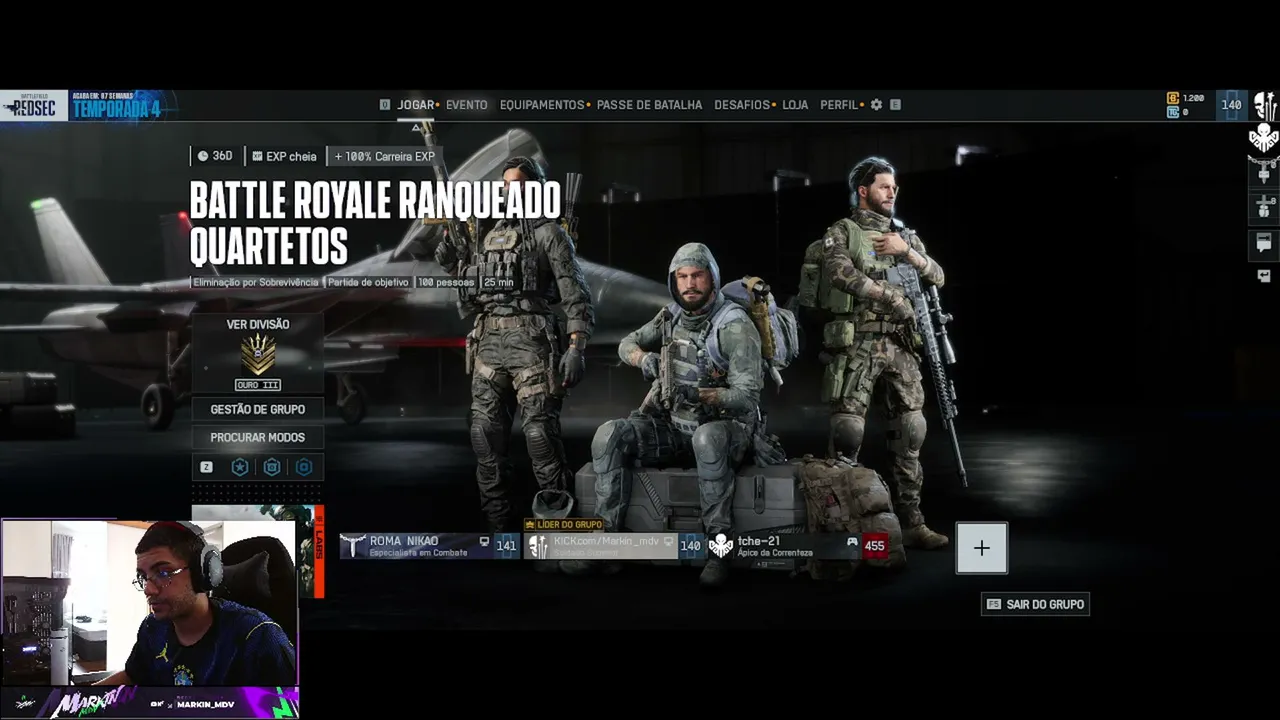Click ROMA NIKAO's chain emblem icon
This screenshot has width=1280, height=720.
pyautogui.click(x=354, y=546)
